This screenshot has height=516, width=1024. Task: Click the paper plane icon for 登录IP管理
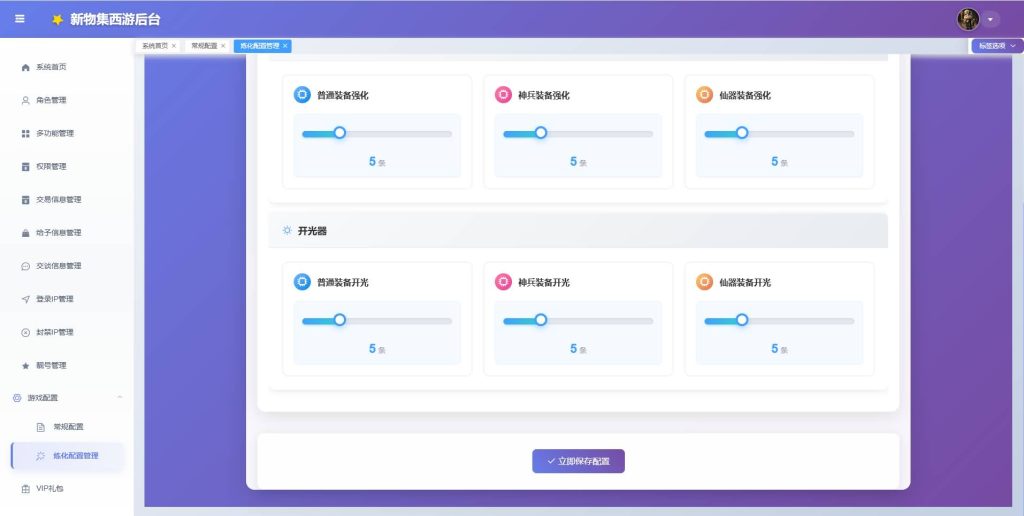(25, 299)
